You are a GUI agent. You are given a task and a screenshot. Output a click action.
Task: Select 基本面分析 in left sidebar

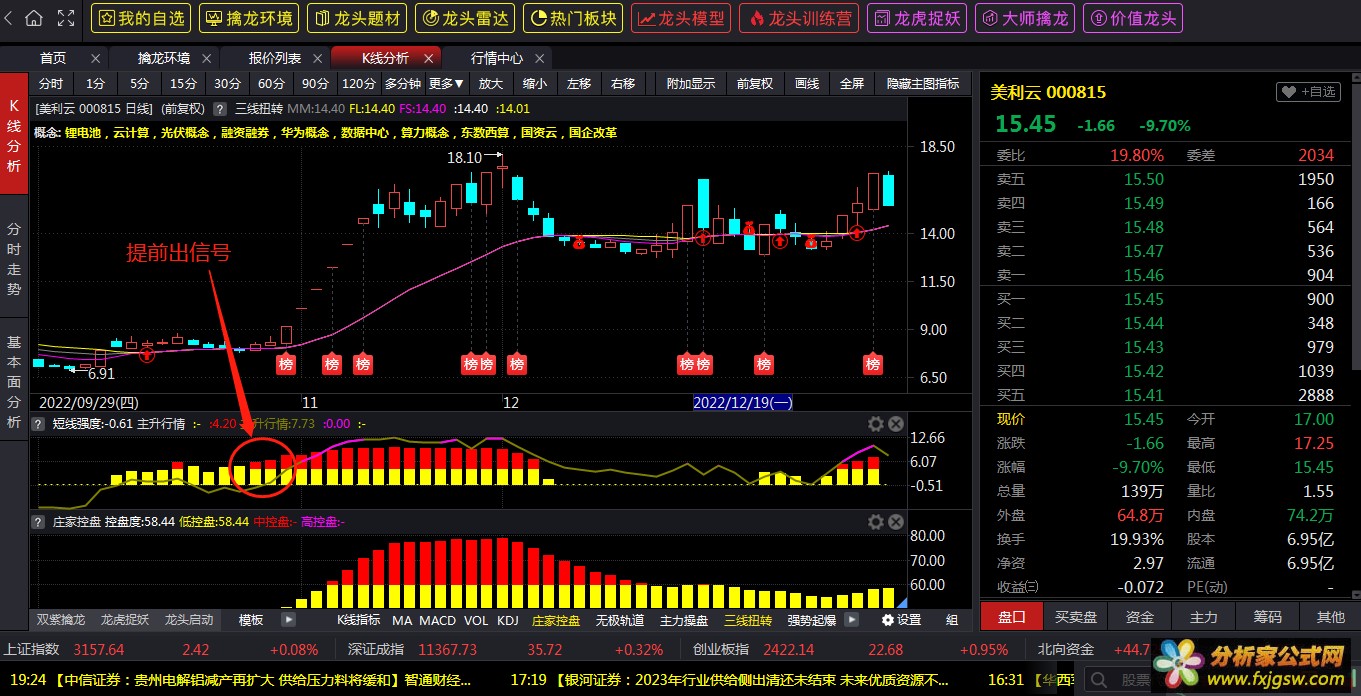[14, 382]
